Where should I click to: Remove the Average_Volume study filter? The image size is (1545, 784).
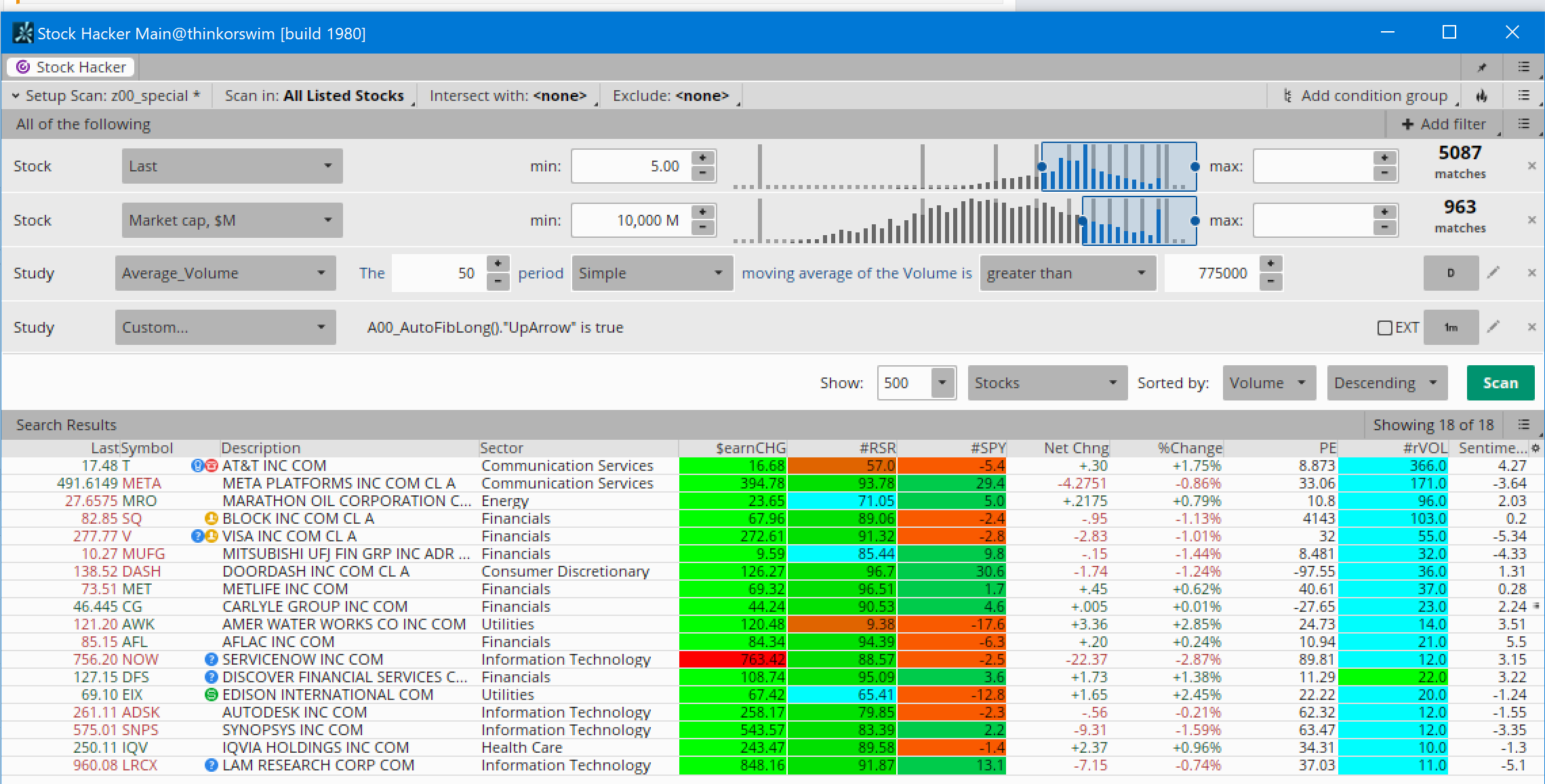click(x=1531, y=272)
